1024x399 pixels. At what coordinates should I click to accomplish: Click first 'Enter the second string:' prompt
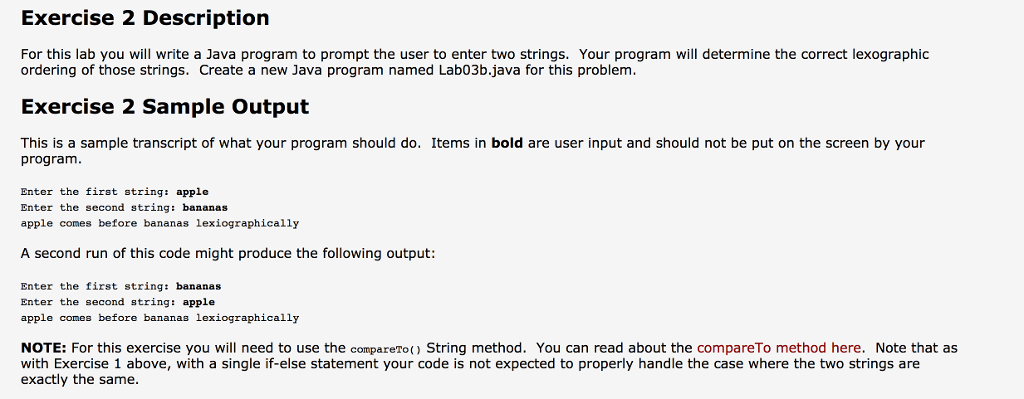99,208
